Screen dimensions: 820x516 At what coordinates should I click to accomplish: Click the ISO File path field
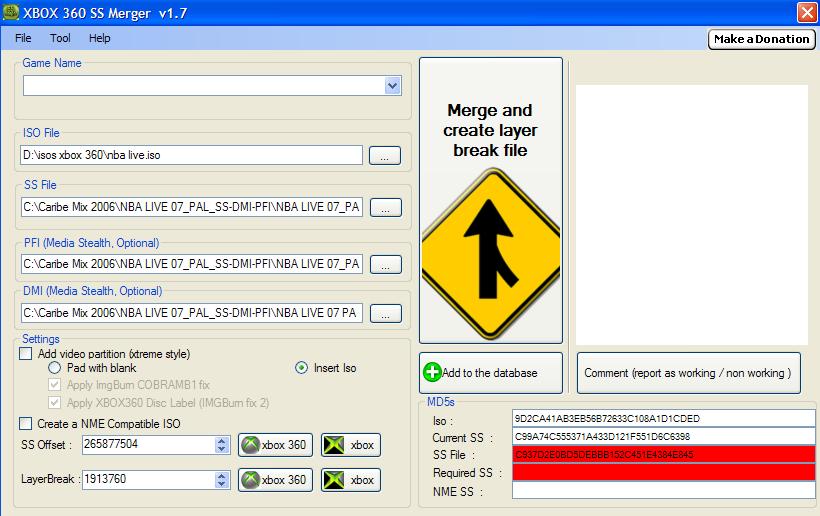tap(191, 155)
